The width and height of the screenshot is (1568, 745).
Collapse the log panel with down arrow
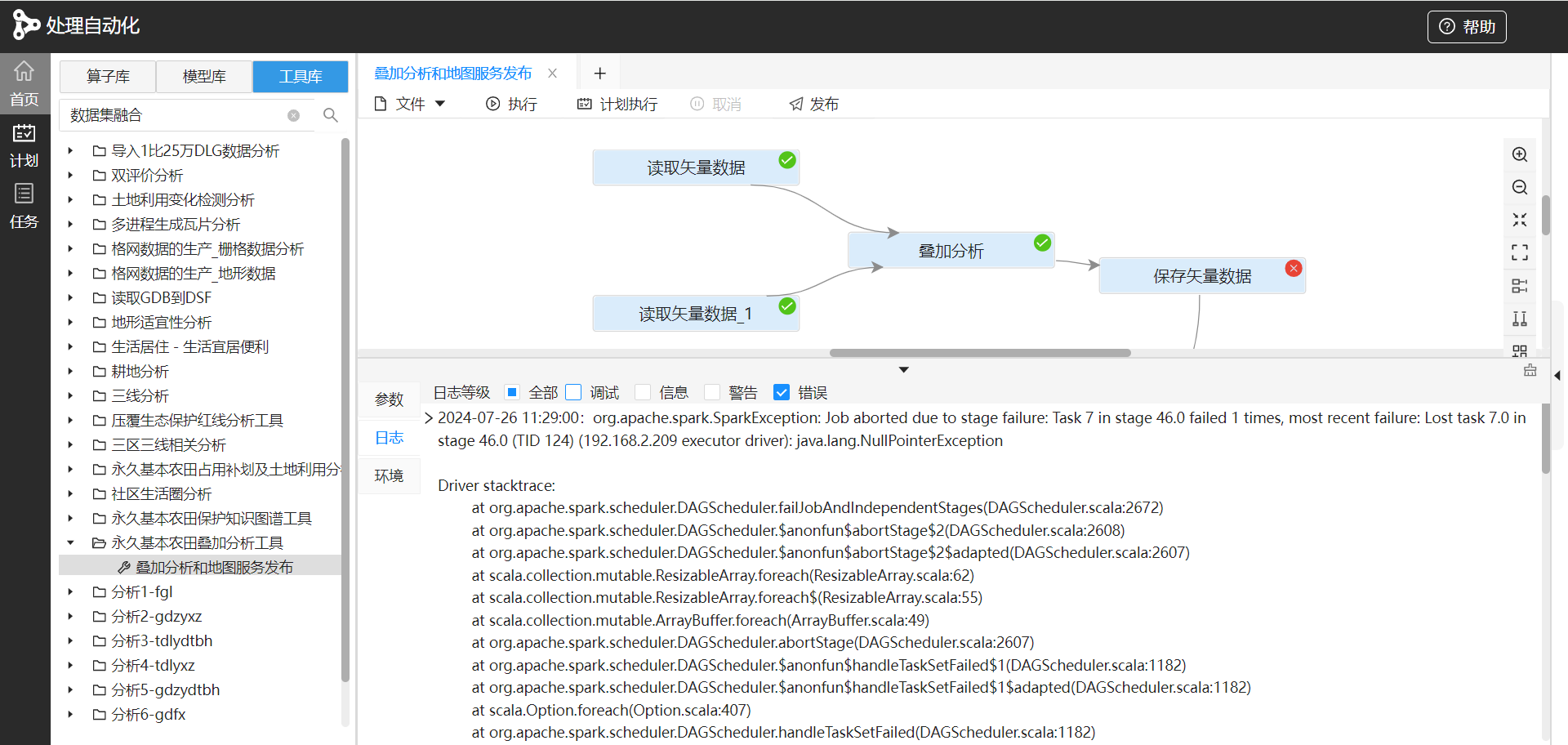(x=904, y=370)
